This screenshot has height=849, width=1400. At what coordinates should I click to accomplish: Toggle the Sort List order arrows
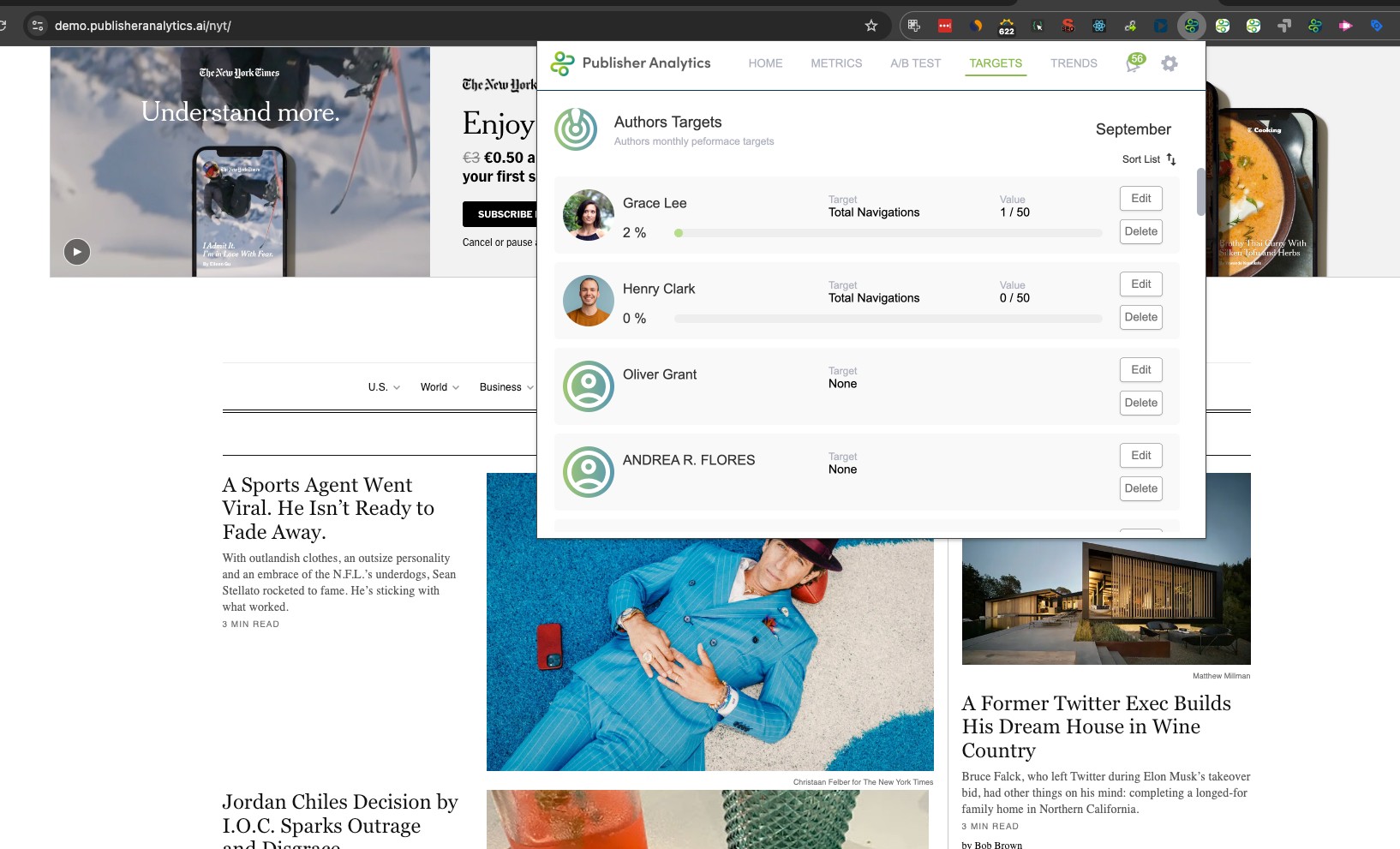pyautogui.click(x=1171, y=159)
